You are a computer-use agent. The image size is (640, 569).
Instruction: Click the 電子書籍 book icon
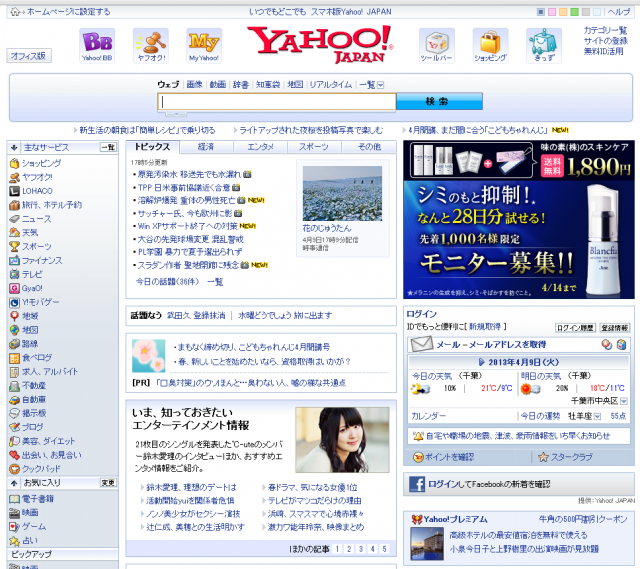[14, 499]
